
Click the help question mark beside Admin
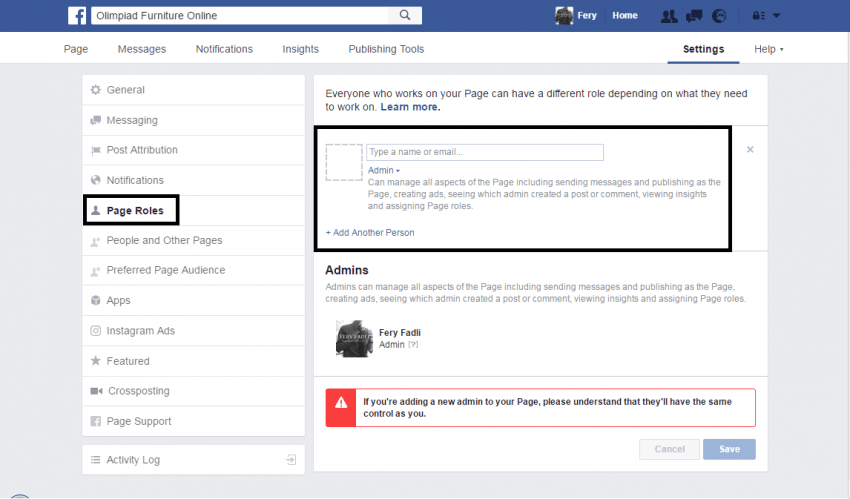tap(413, 345)
